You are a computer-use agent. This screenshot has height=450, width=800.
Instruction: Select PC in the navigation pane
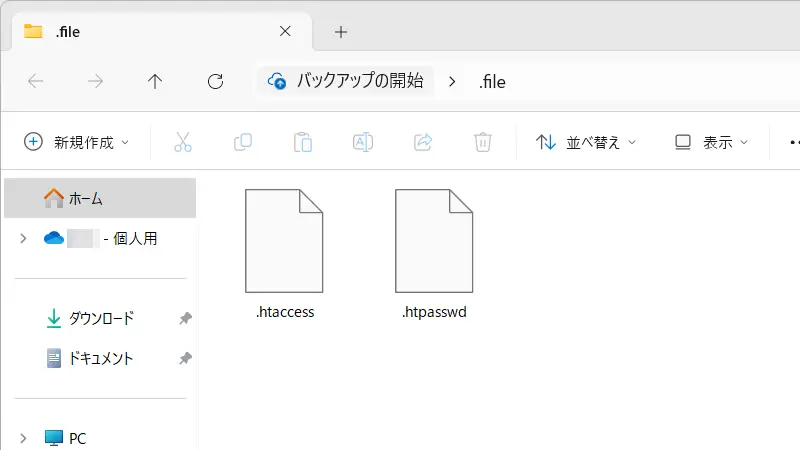(65, 438)
